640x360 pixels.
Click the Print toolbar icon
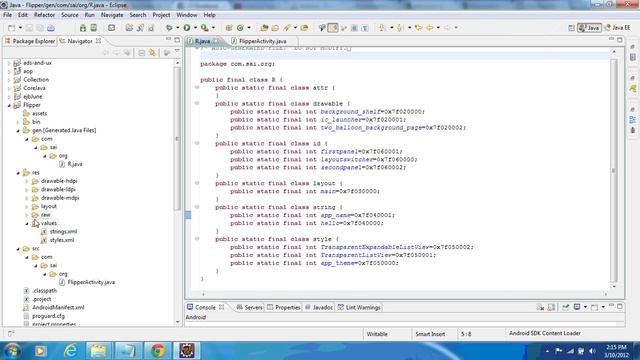(51, 28)
